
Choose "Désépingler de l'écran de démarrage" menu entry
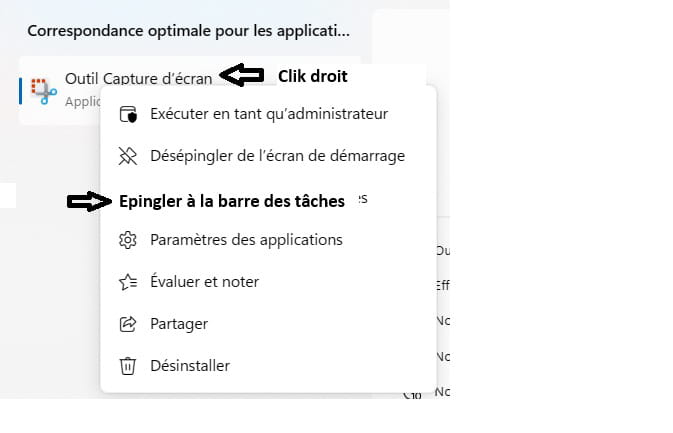277,156
